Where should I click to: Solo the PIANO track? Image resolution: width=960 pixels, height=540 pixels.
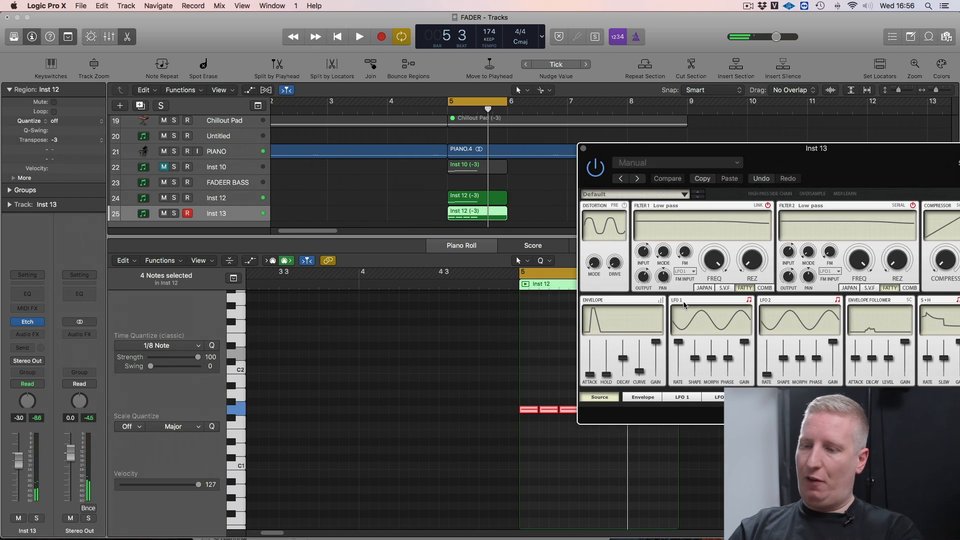click(x=174, y=151)
